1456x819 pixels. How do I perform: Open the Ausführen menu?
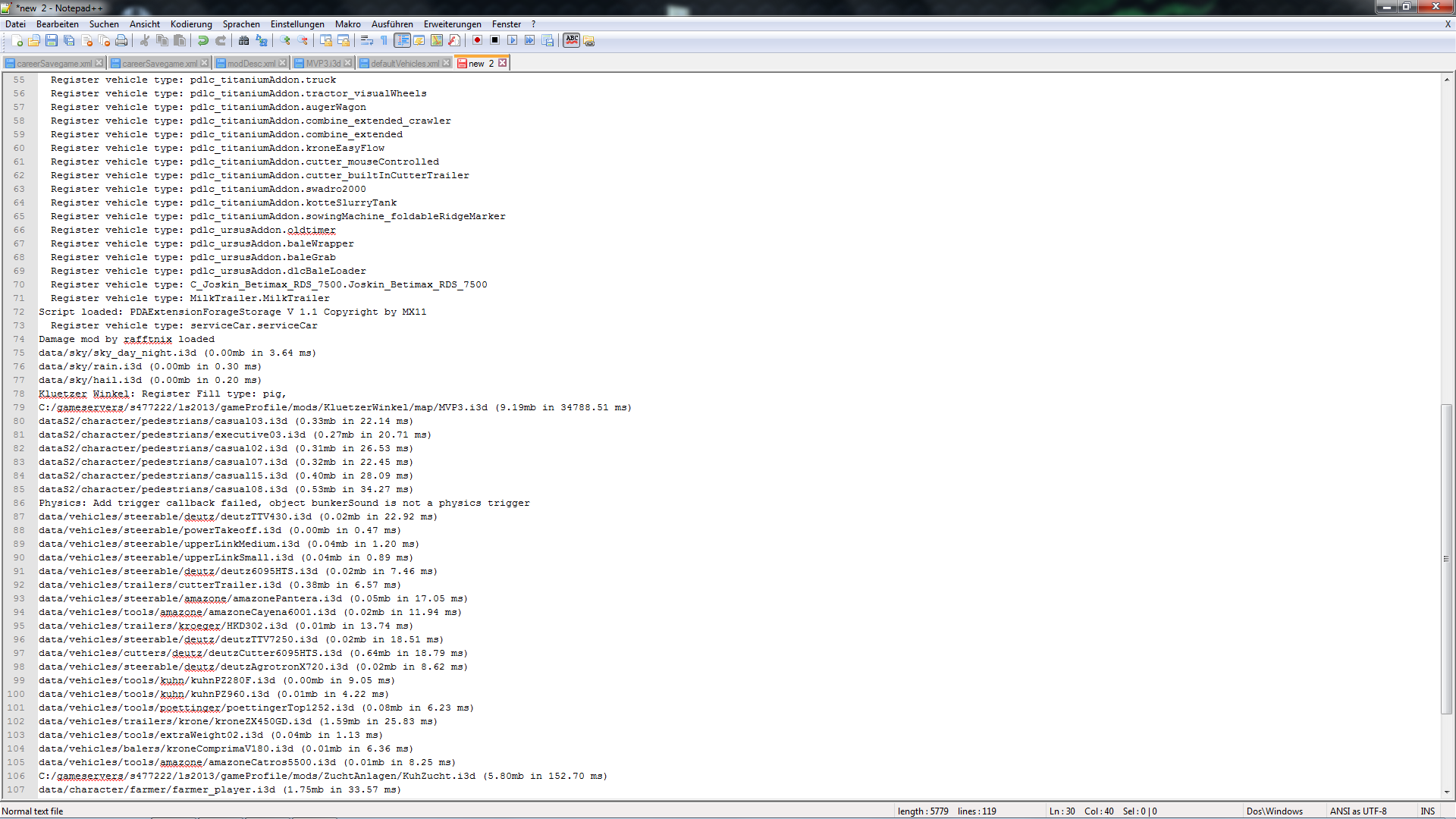[392, 24]
